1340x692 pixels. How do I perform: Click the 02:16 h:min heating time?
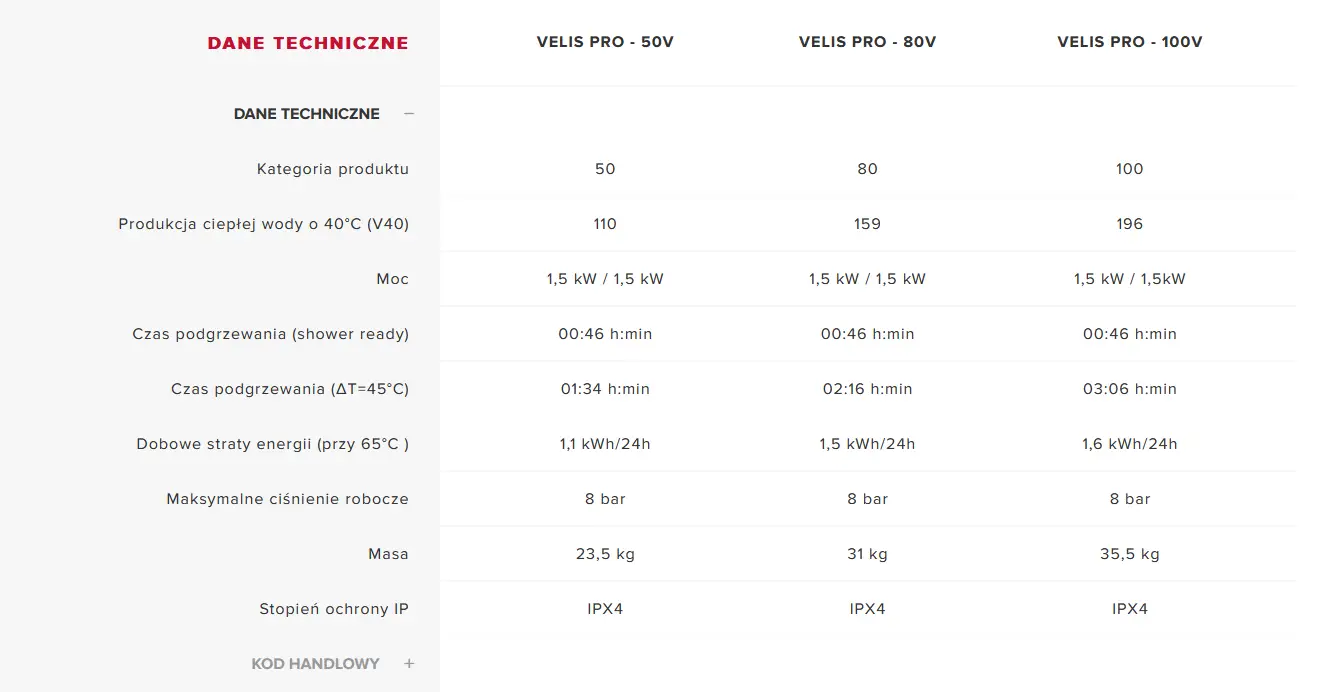click(x=868, y=389)
